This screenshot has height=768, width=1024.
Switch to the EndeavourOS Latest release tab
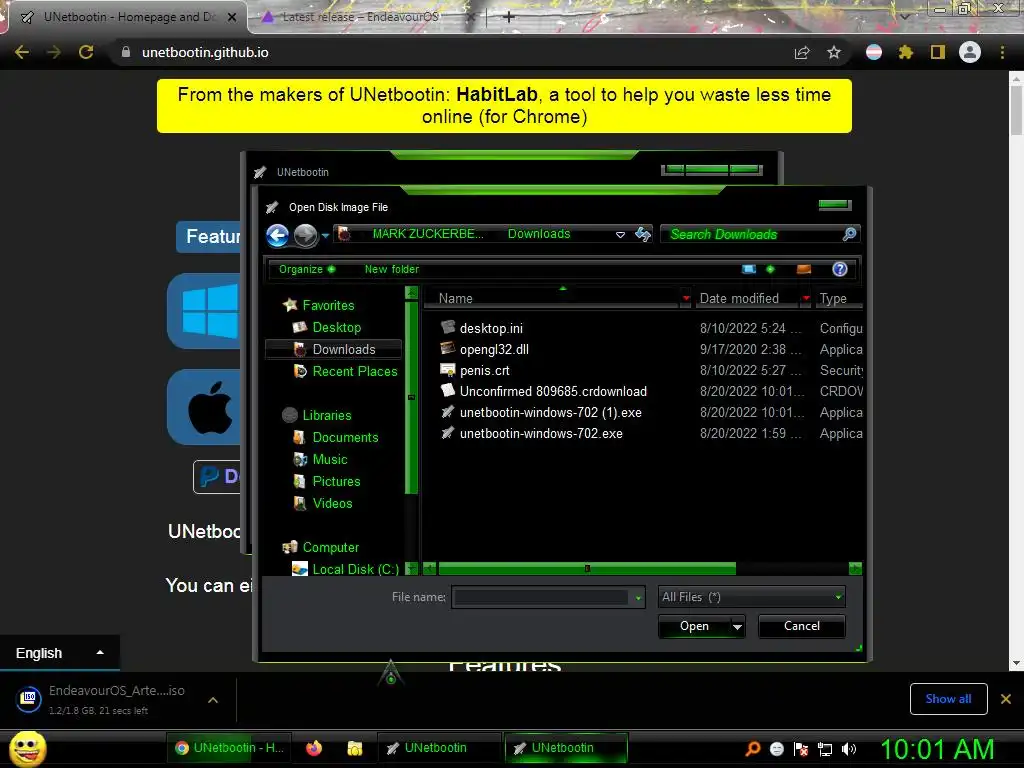360,17
